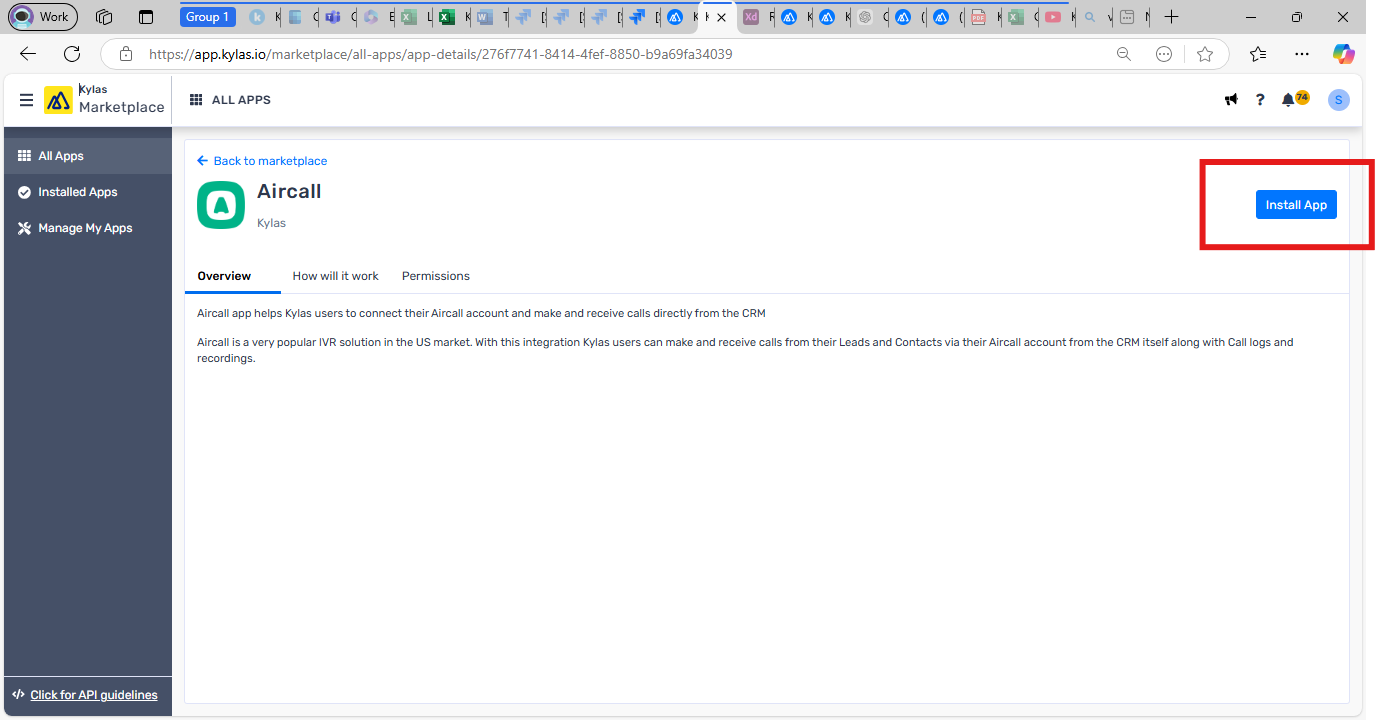1376x720 pixels.
Task: Open the Work profile button
Action: click(x=43, y=17)
